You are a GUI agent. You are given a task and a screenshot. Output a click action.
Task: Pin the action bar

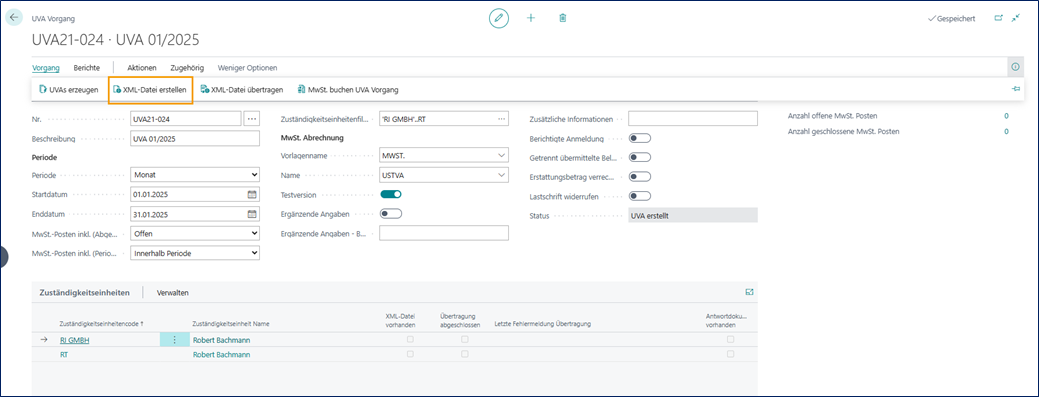[1016, 89]
